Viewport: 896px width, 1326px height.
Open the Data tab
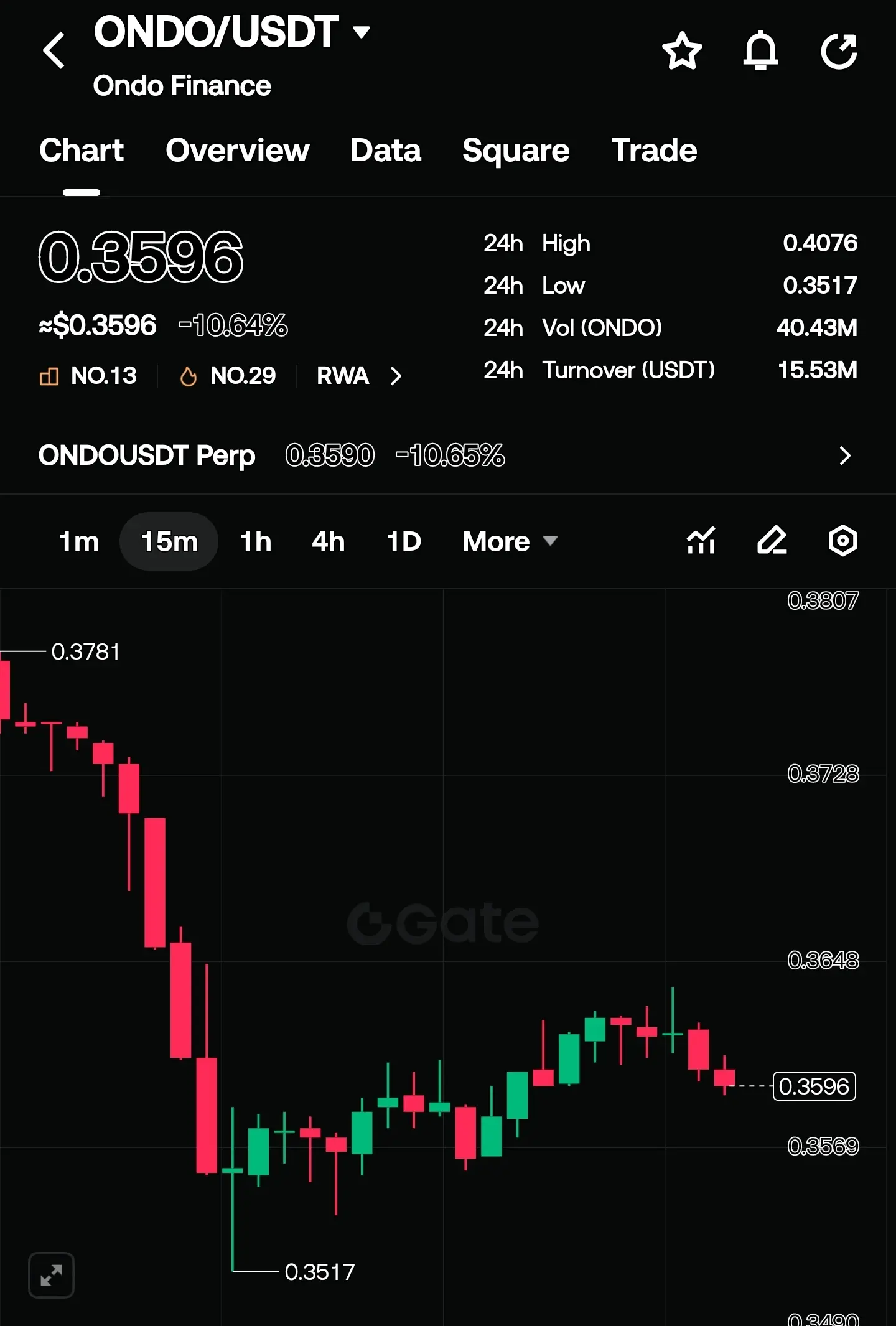(386, 151)
